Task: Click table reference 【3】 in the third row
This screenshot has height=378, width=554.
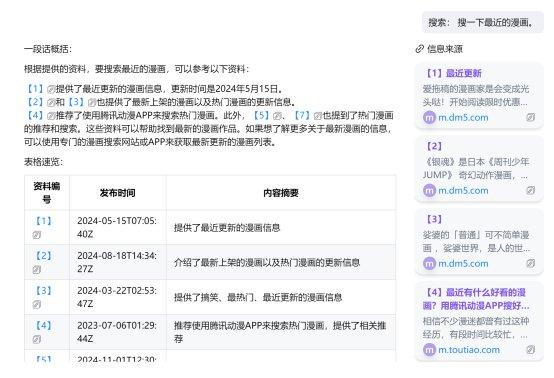Action: click(43, 291)
